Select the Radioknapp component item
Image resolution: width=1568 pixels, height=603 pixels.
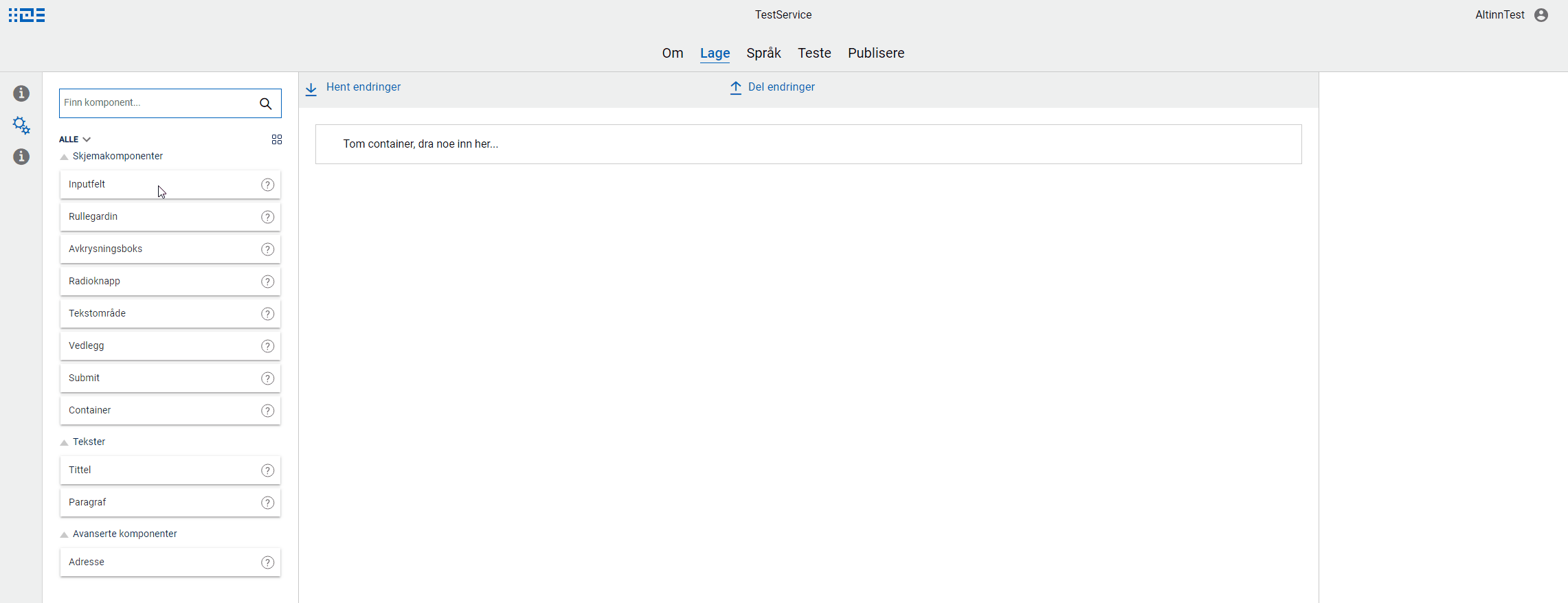170,282
